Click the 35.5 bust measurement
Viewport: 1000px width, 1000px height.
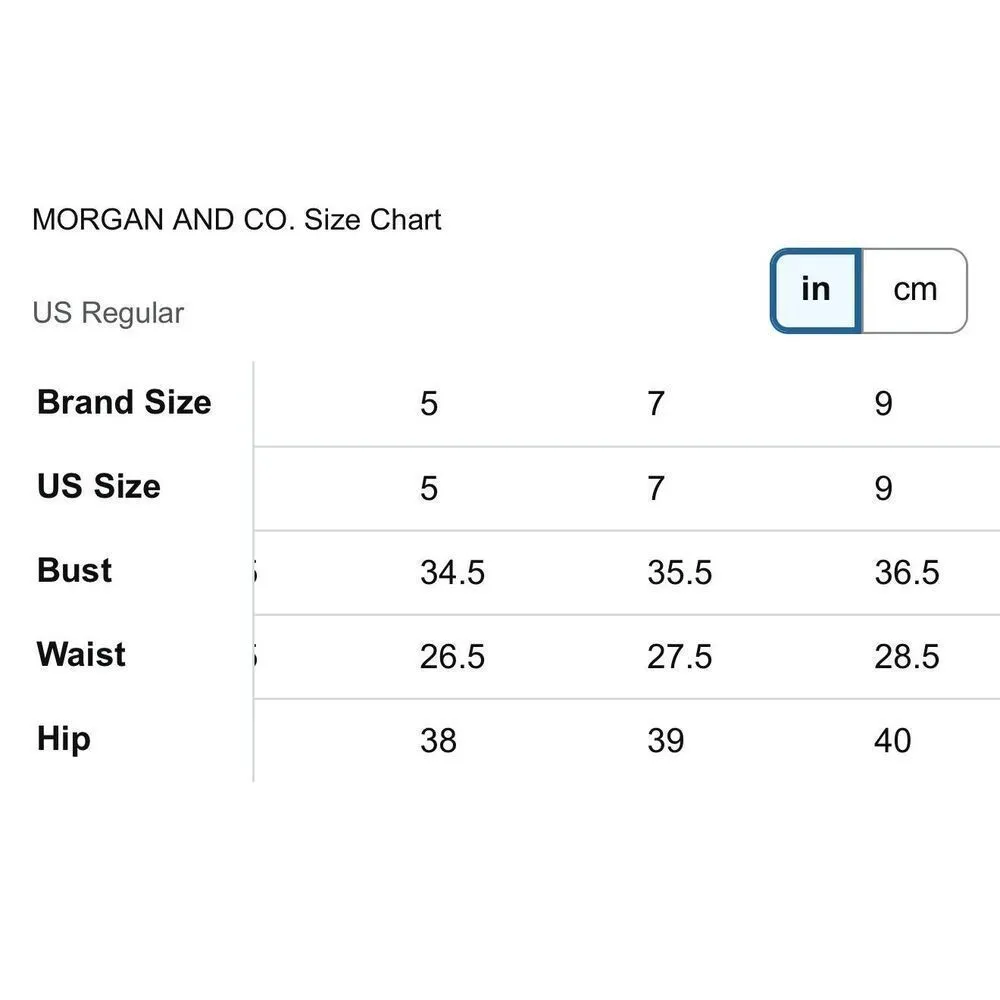point(679,572)
